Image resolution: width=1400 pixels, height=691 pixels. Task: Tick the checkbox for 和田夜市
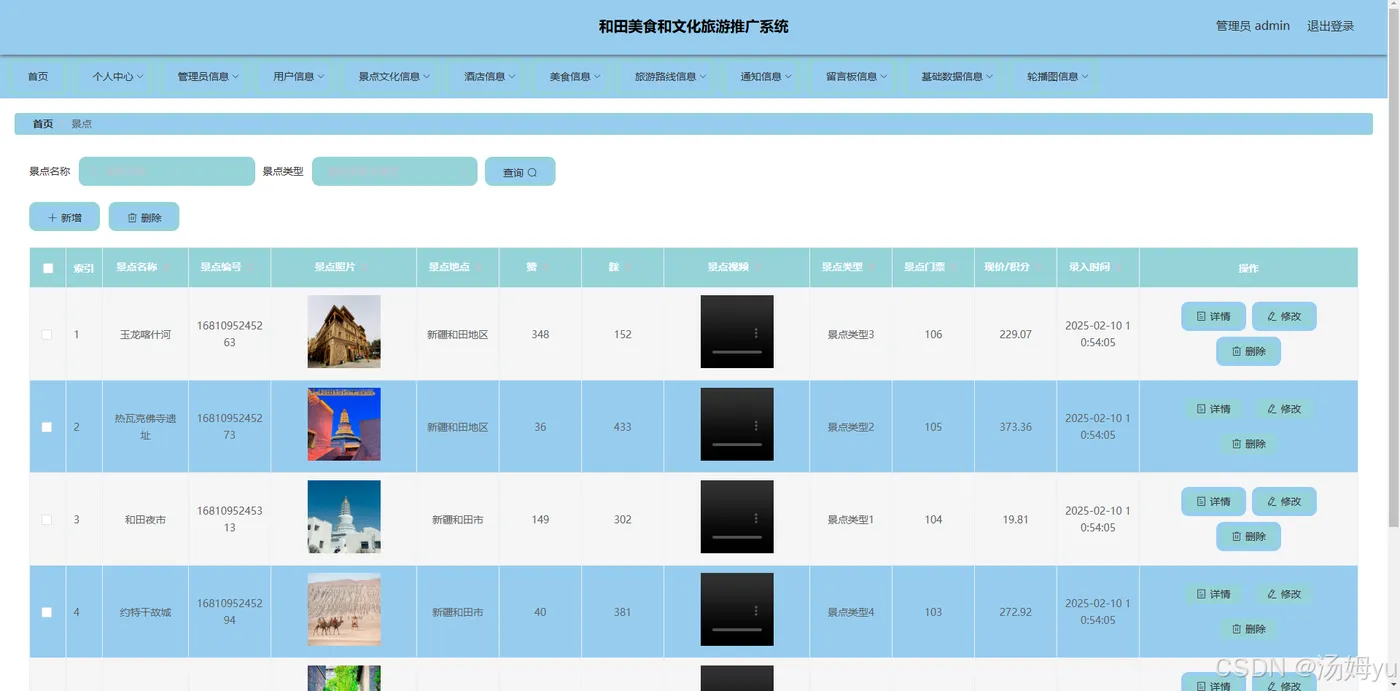pyautogui.click(x=47, y=519)
